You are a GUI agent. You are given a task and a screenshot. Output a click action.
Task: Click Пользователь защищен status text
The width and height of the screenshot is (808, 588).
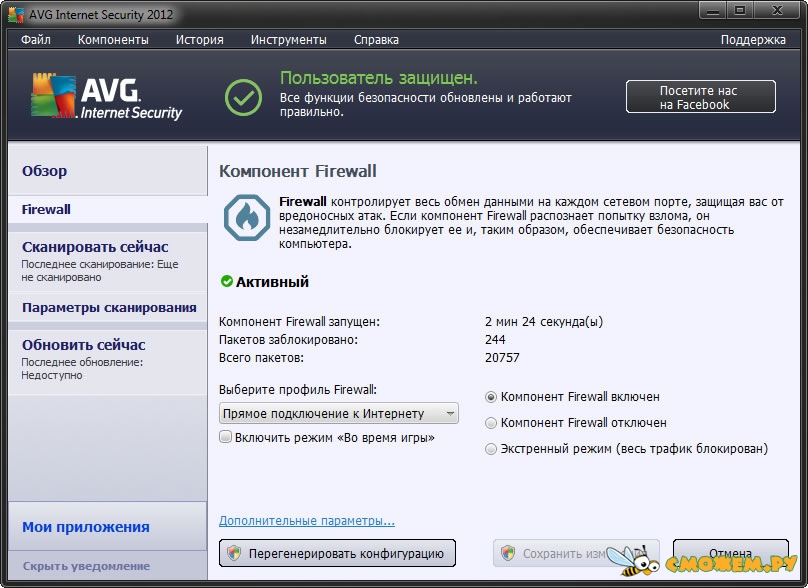(379, 78)
